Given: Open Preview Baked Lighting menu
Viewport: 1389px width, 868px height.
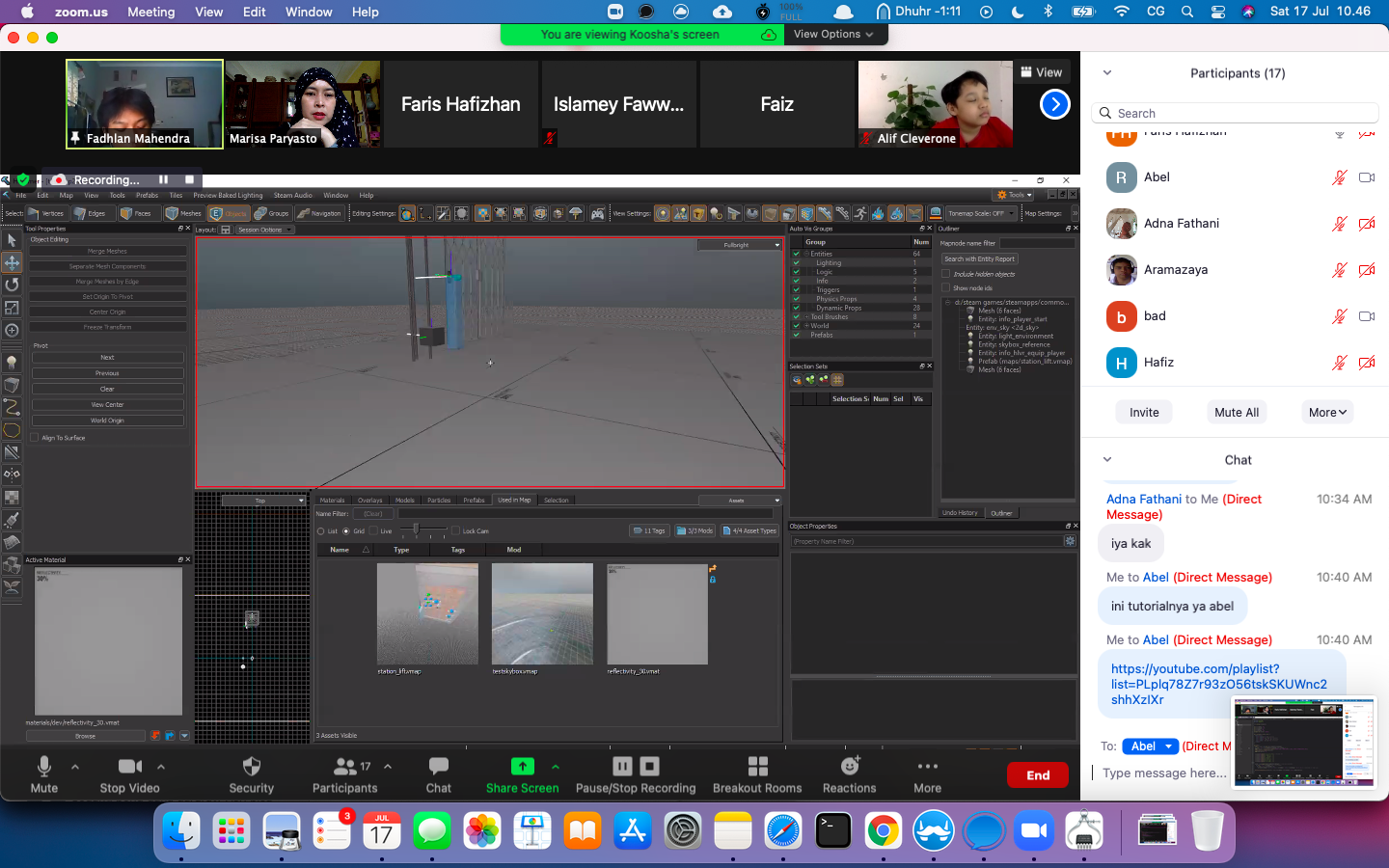Looking at the screenshot, I should pos(228,195).
